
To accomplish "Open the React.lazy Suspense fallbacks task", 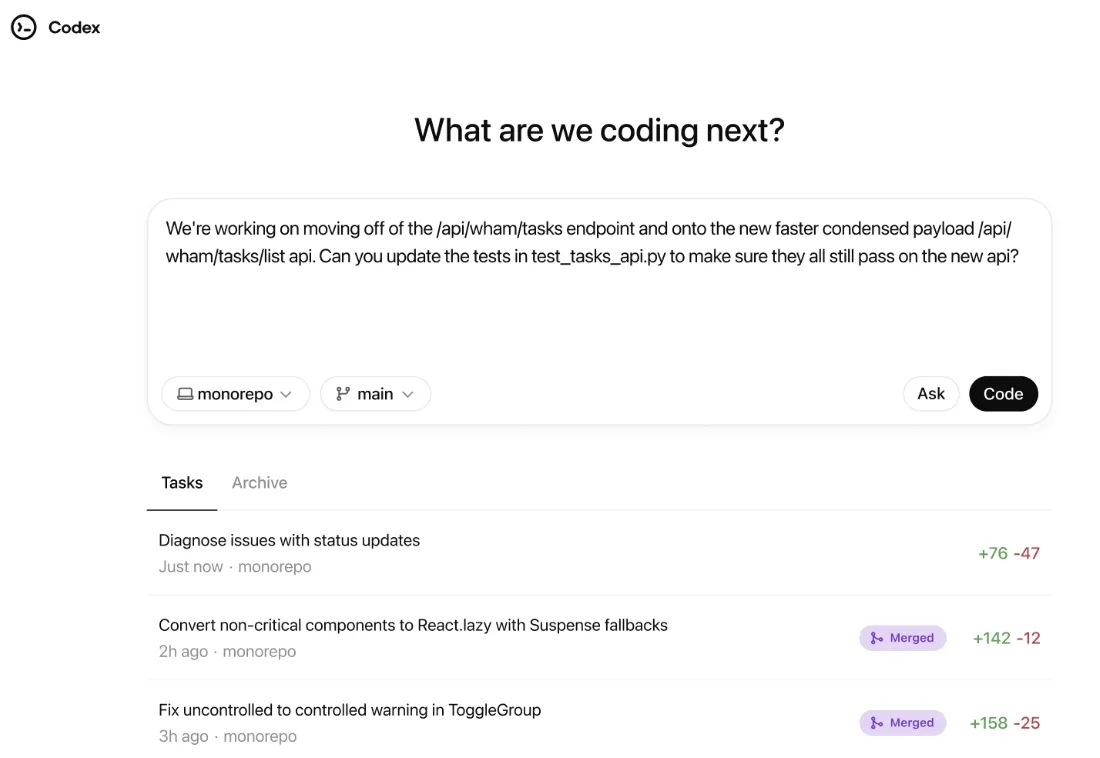I will (x=413, y=624).
